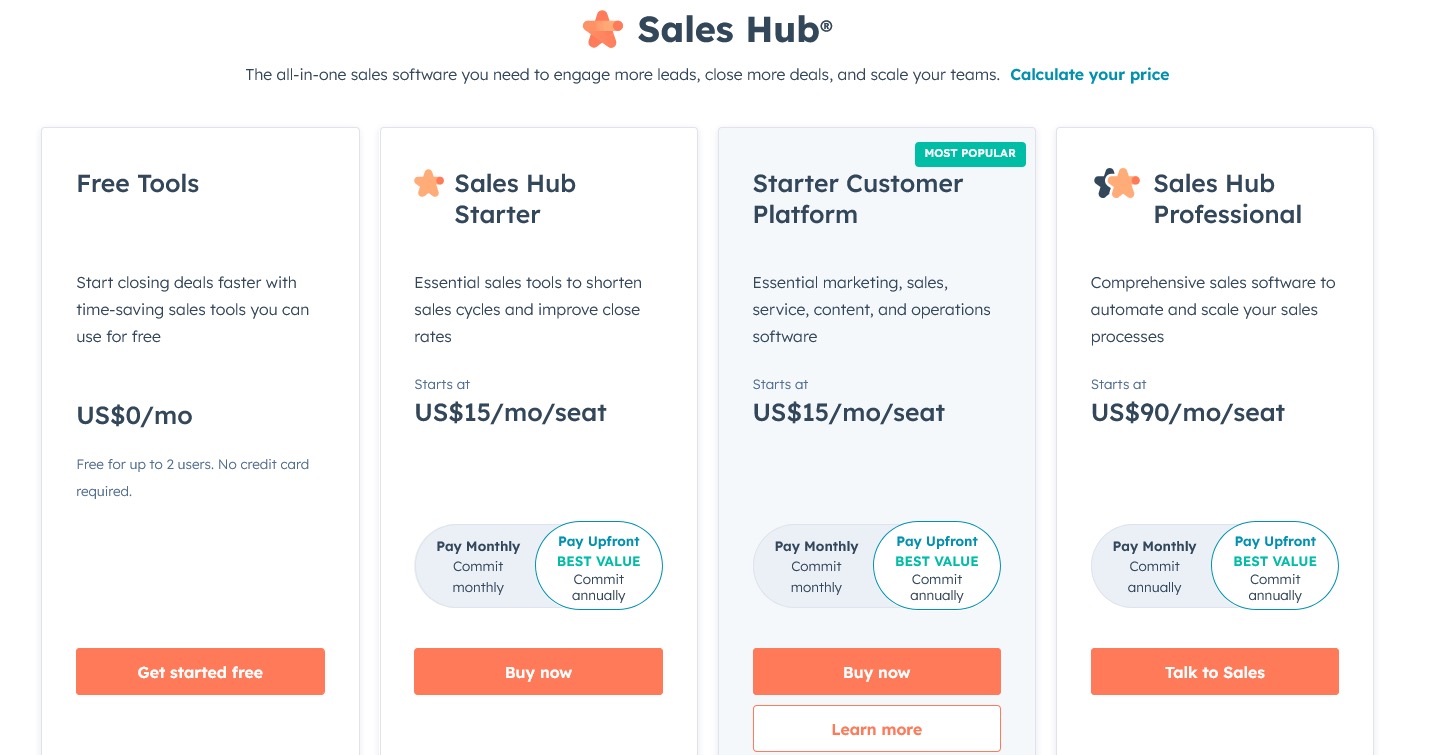Click the Starter Customer Platform card title

click(857, 198)
